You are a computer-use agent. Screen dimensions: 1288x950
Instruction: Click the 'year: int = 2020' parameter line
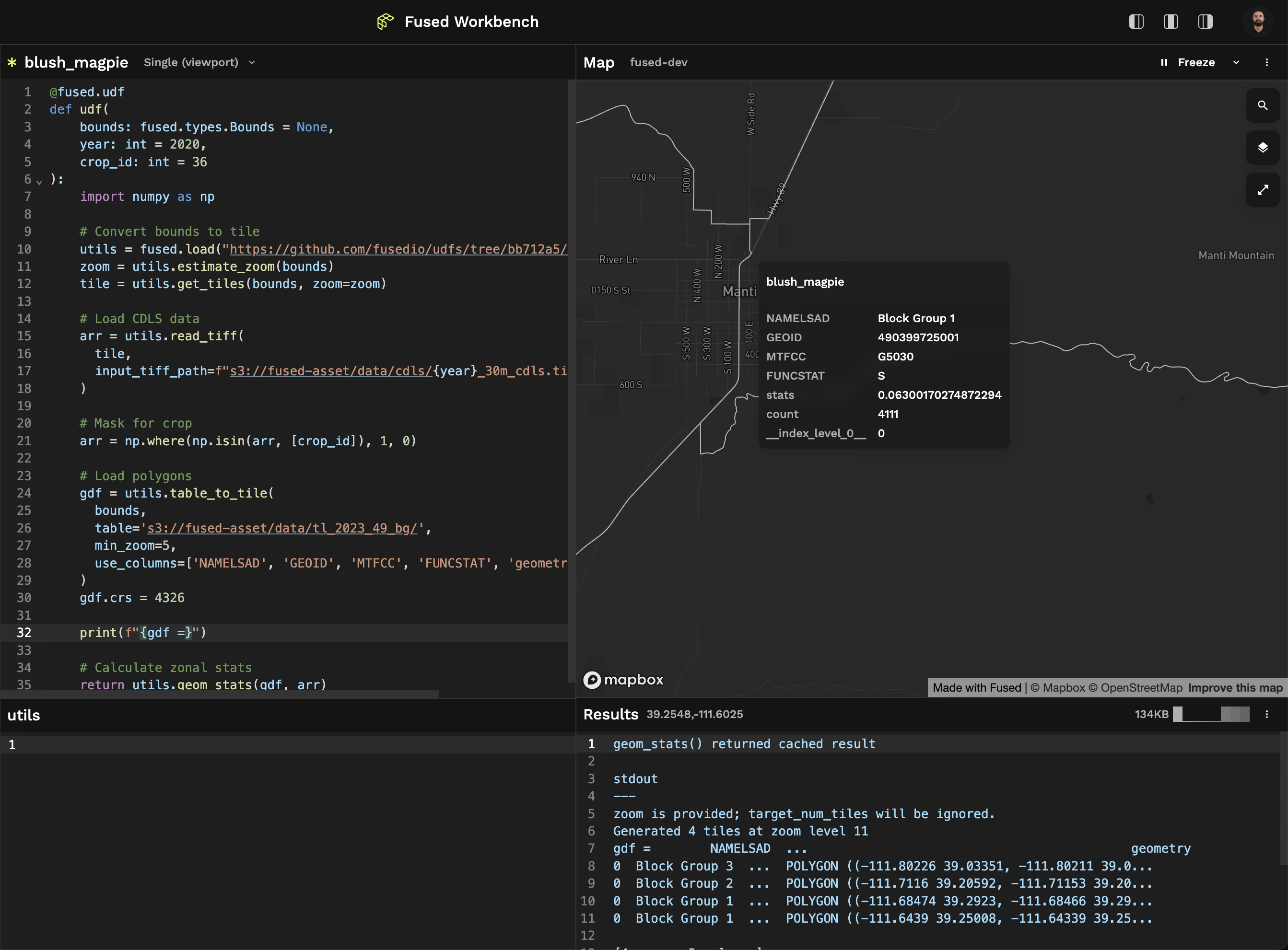(143, 144)
